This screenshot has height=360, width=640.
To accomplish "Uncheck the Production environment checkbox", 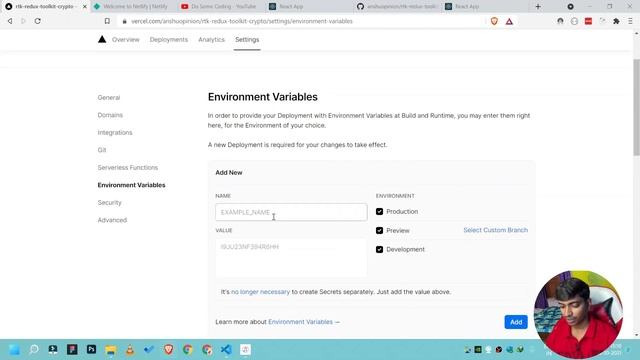I will click(x=379, y=211).
